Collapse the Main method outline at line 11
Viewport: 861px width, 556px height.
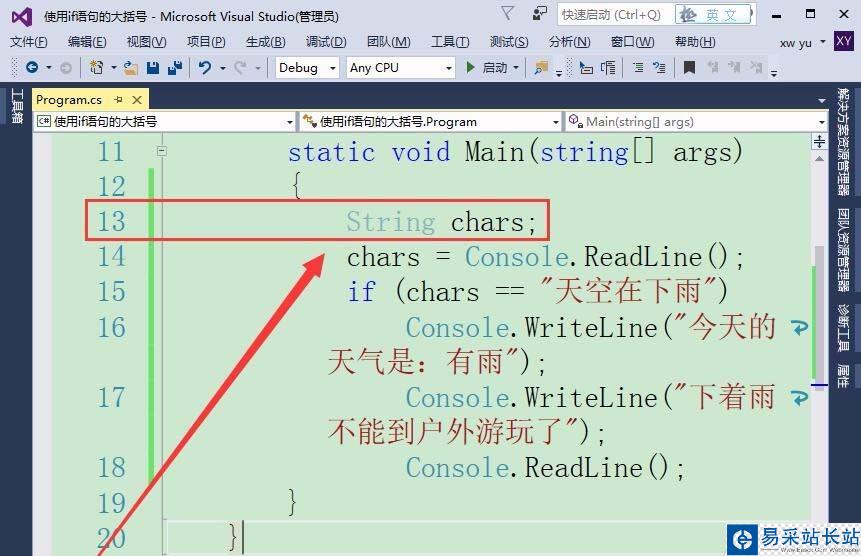point(161,151)
